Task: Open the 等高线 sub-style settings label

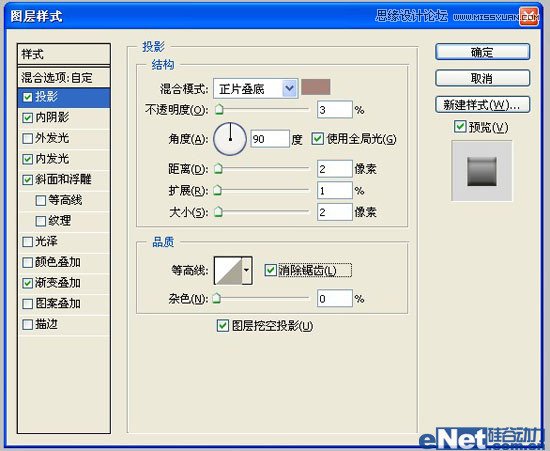Action: pos(65,200)
